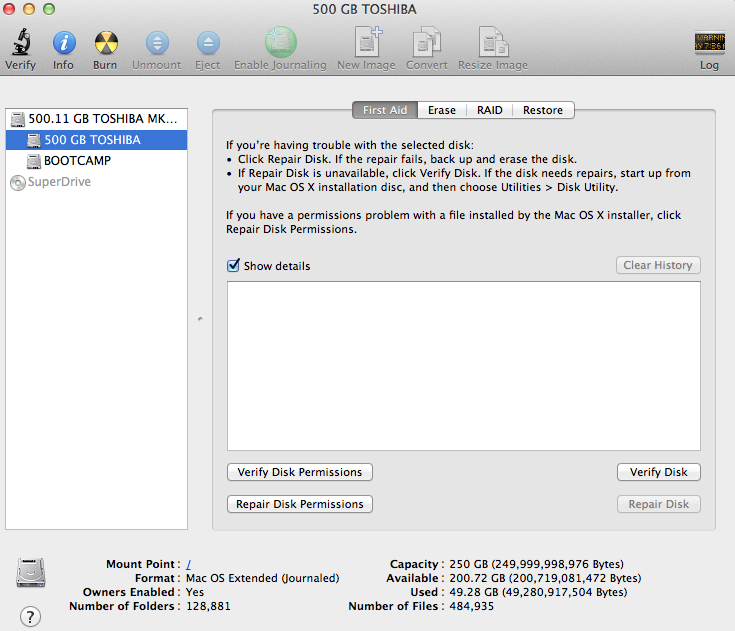Image resolution: width=735 pixels, height=631 pixels.
Task: Click the Capacity value 250 GB text
Action: click(x=536, y=564)
